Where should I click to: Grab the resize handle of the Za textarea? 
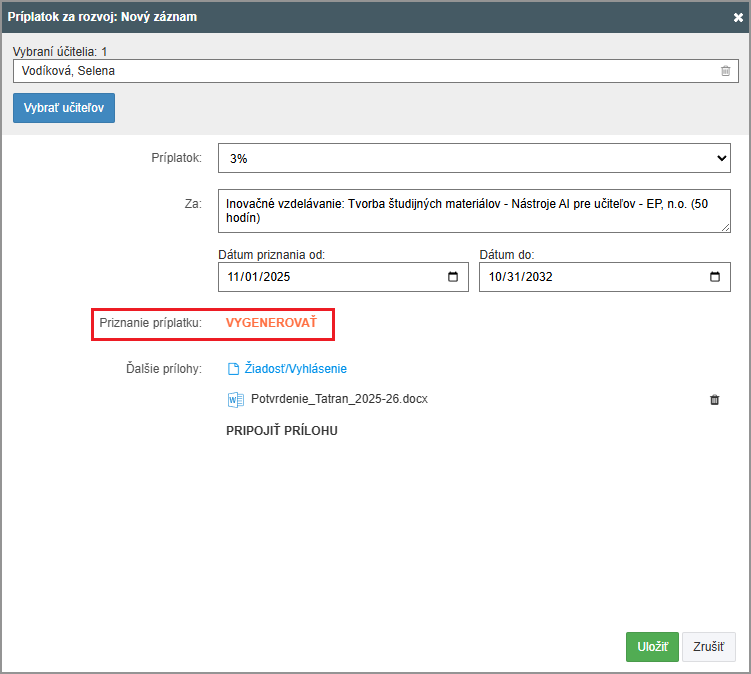tap(725, 228)
